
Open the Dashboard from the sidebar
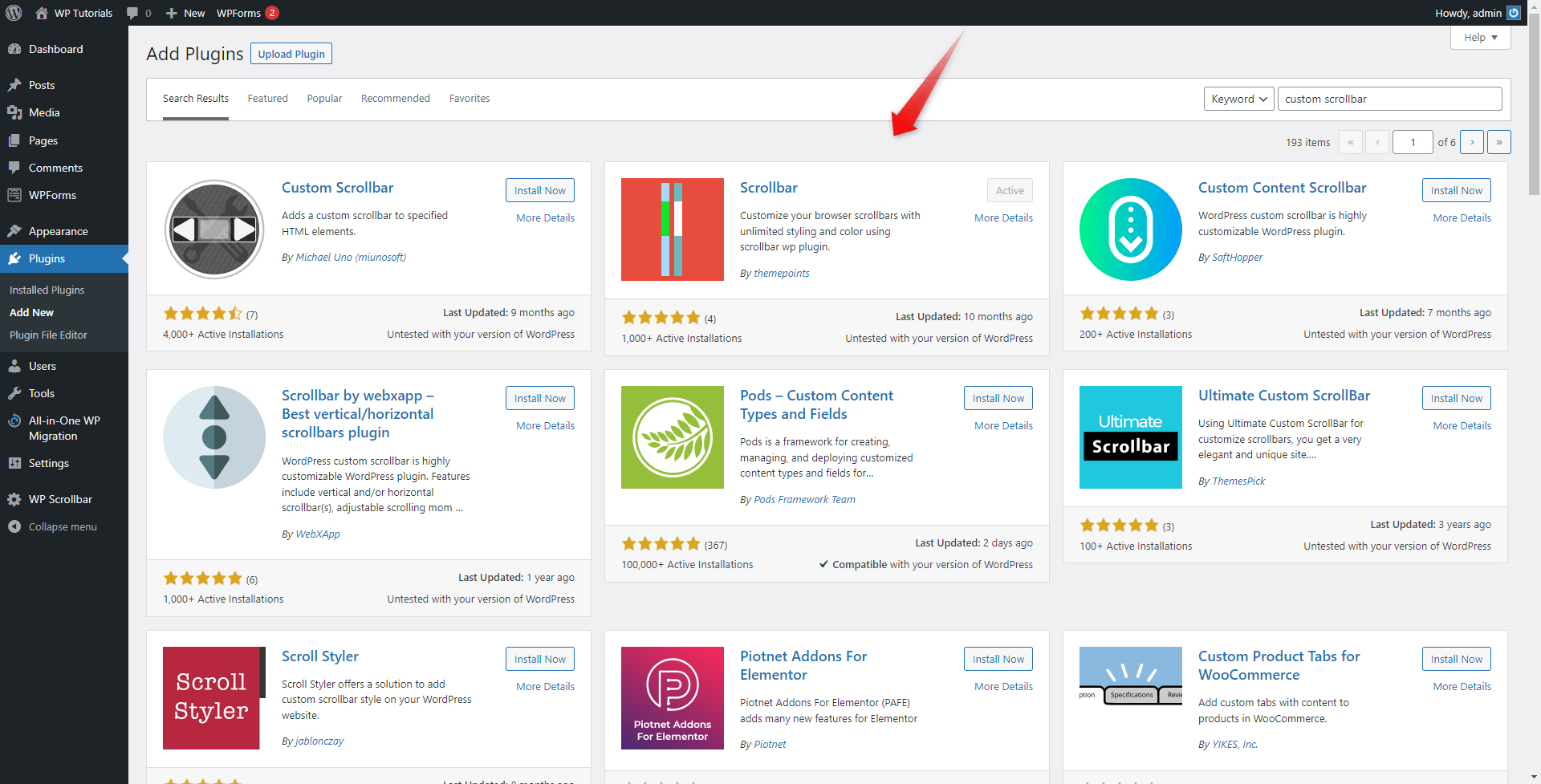click(55, 49)
